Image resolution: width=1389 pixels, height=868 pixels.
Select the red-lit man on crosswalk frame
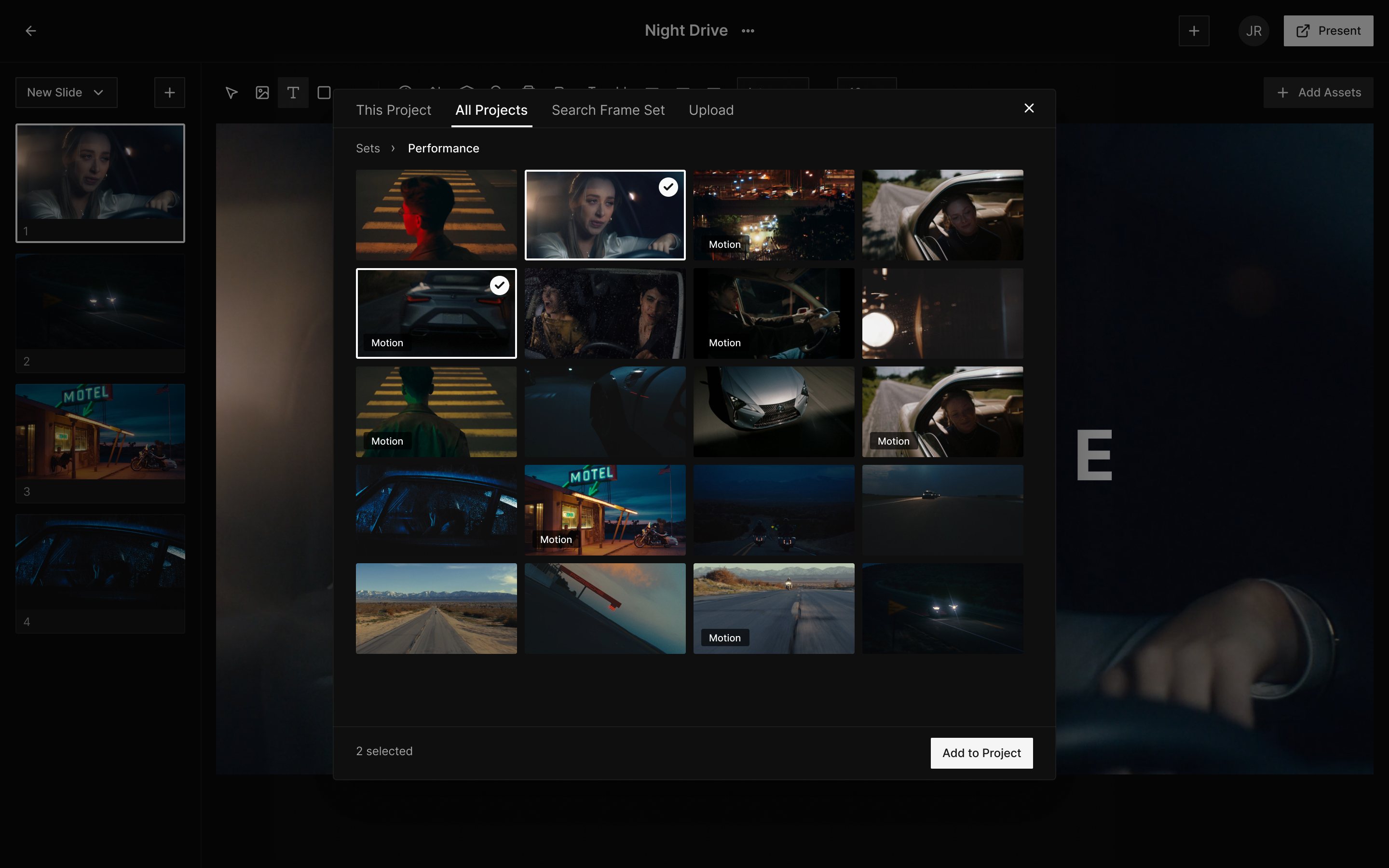(x=436, y=215)
